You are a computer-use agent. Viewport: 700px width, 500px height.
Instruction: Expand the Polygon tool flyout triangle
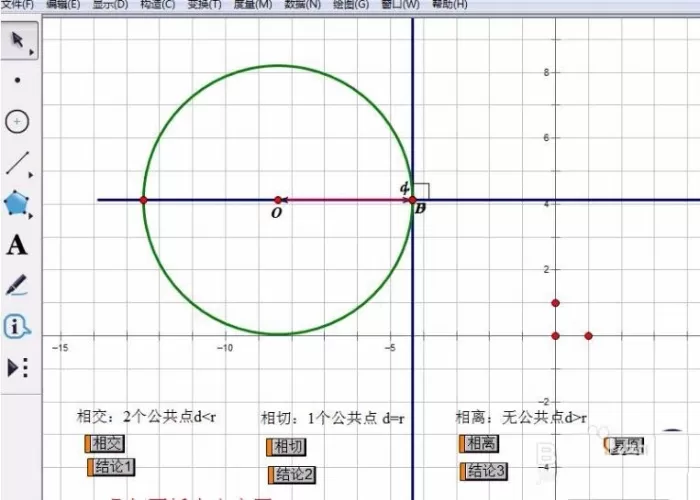[31, 216]
